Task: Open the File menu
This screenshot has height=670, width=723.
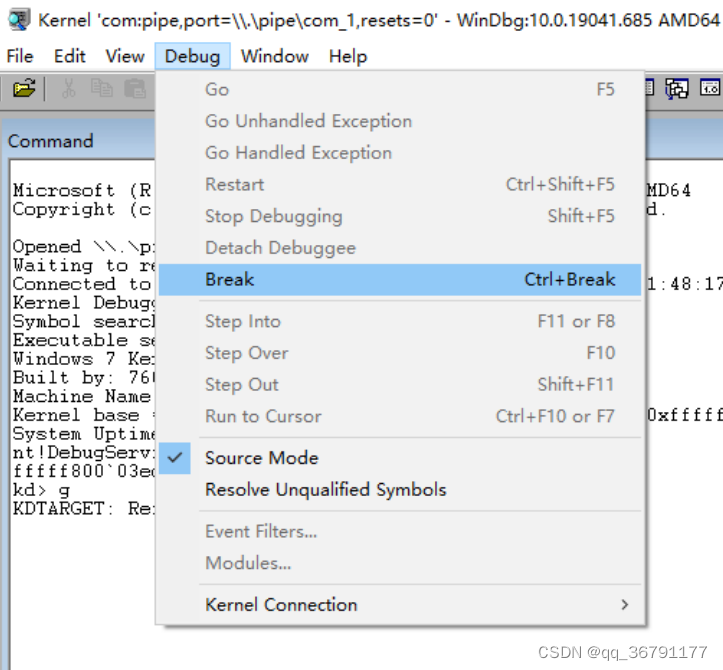Action: 20,56
